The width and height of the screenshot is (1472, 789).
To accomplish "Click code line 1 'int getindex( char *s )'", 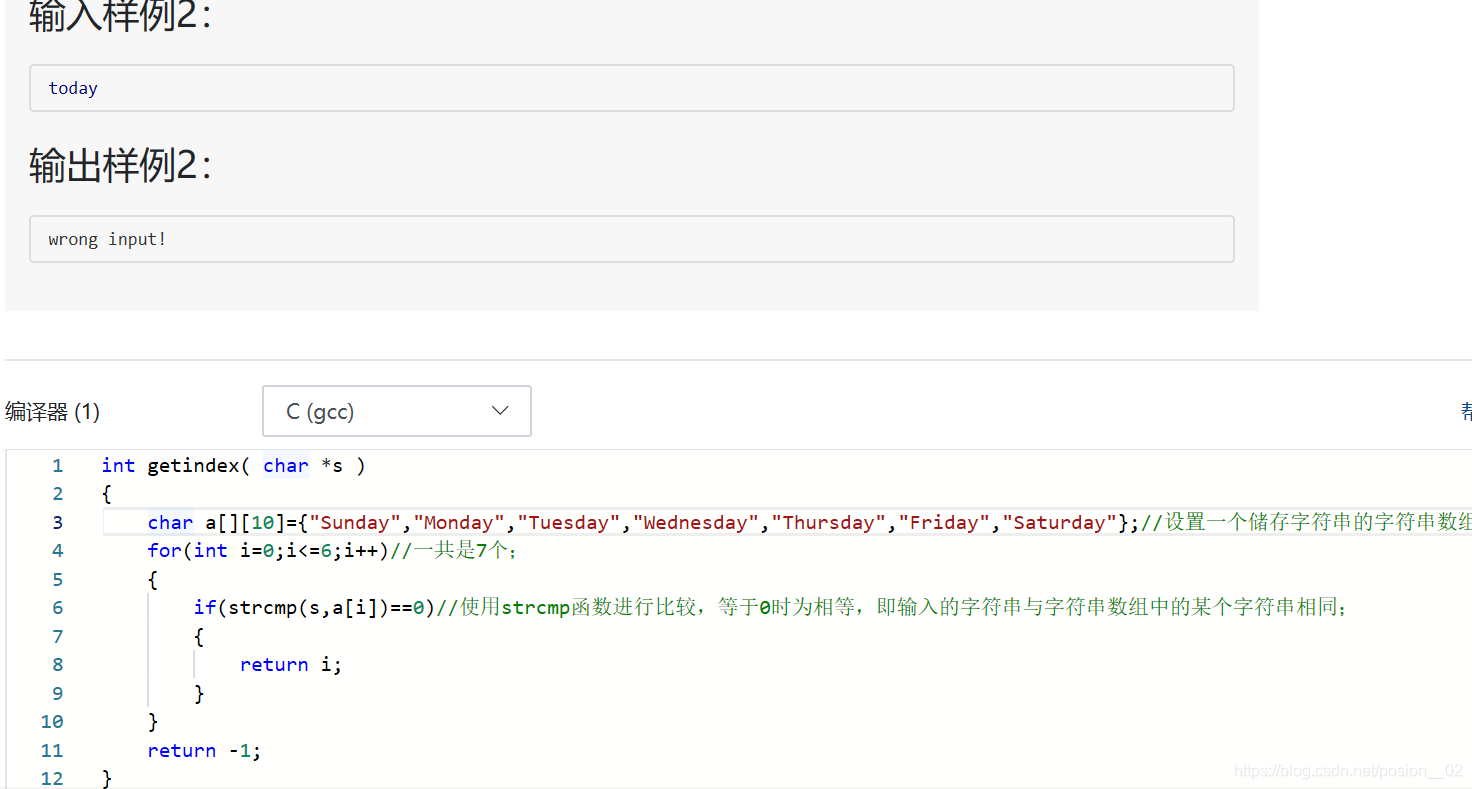I will 234,465.
